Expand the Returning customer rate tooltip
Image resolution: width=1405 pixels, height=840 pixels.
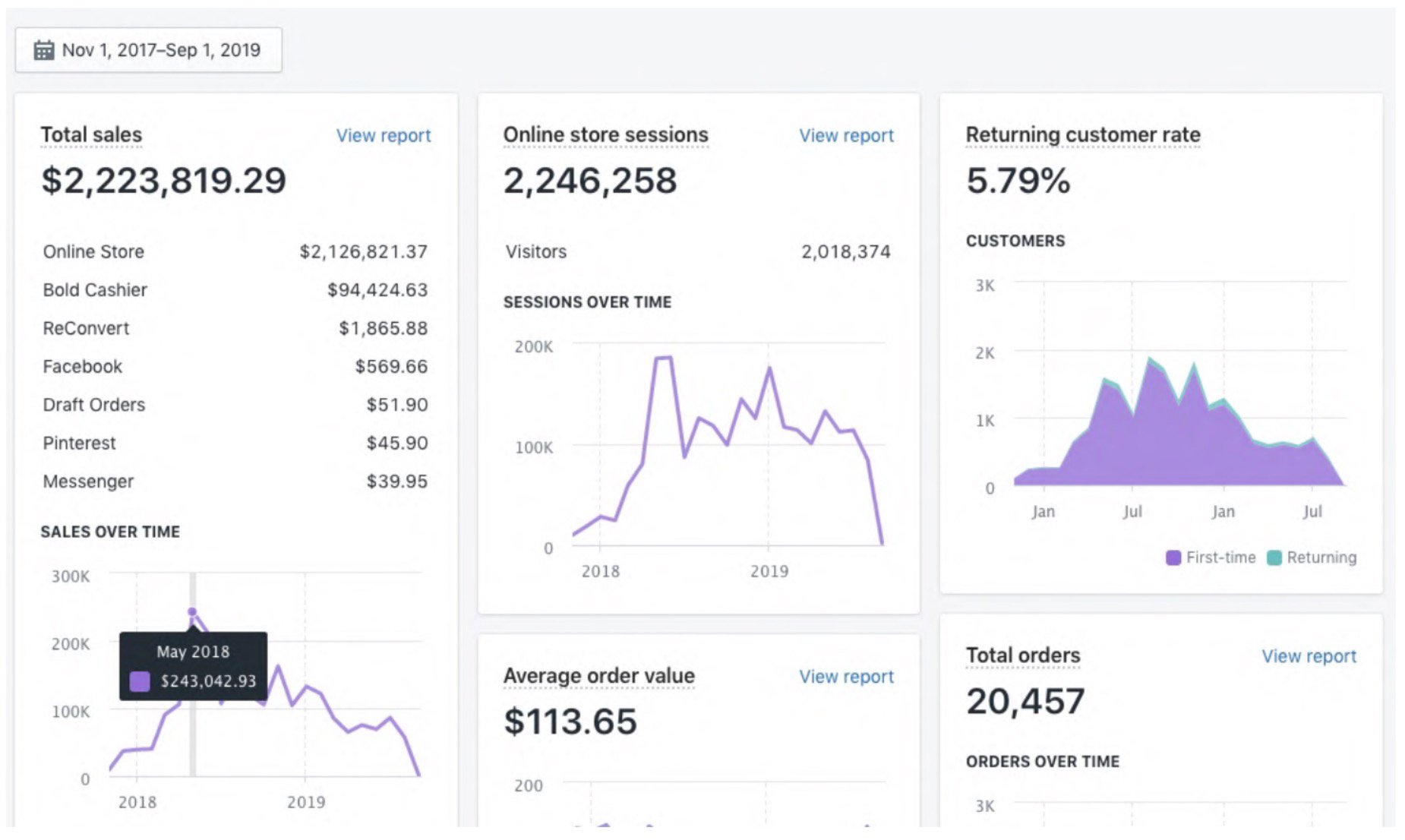1082,134
